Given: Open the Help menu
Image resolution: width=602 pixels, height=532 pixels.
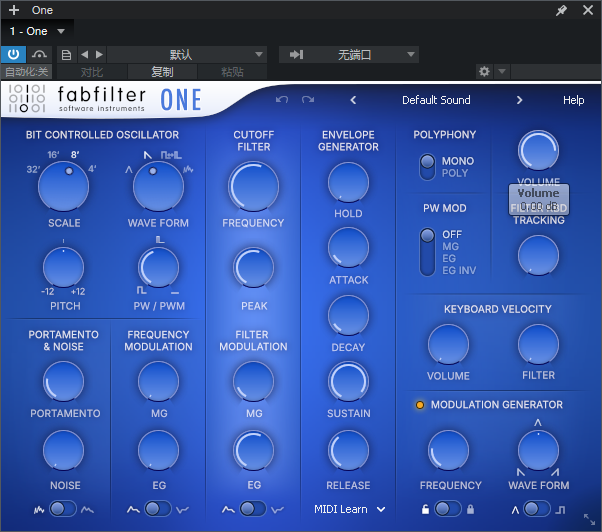Looking at the screenshot, I should point(574,100).
